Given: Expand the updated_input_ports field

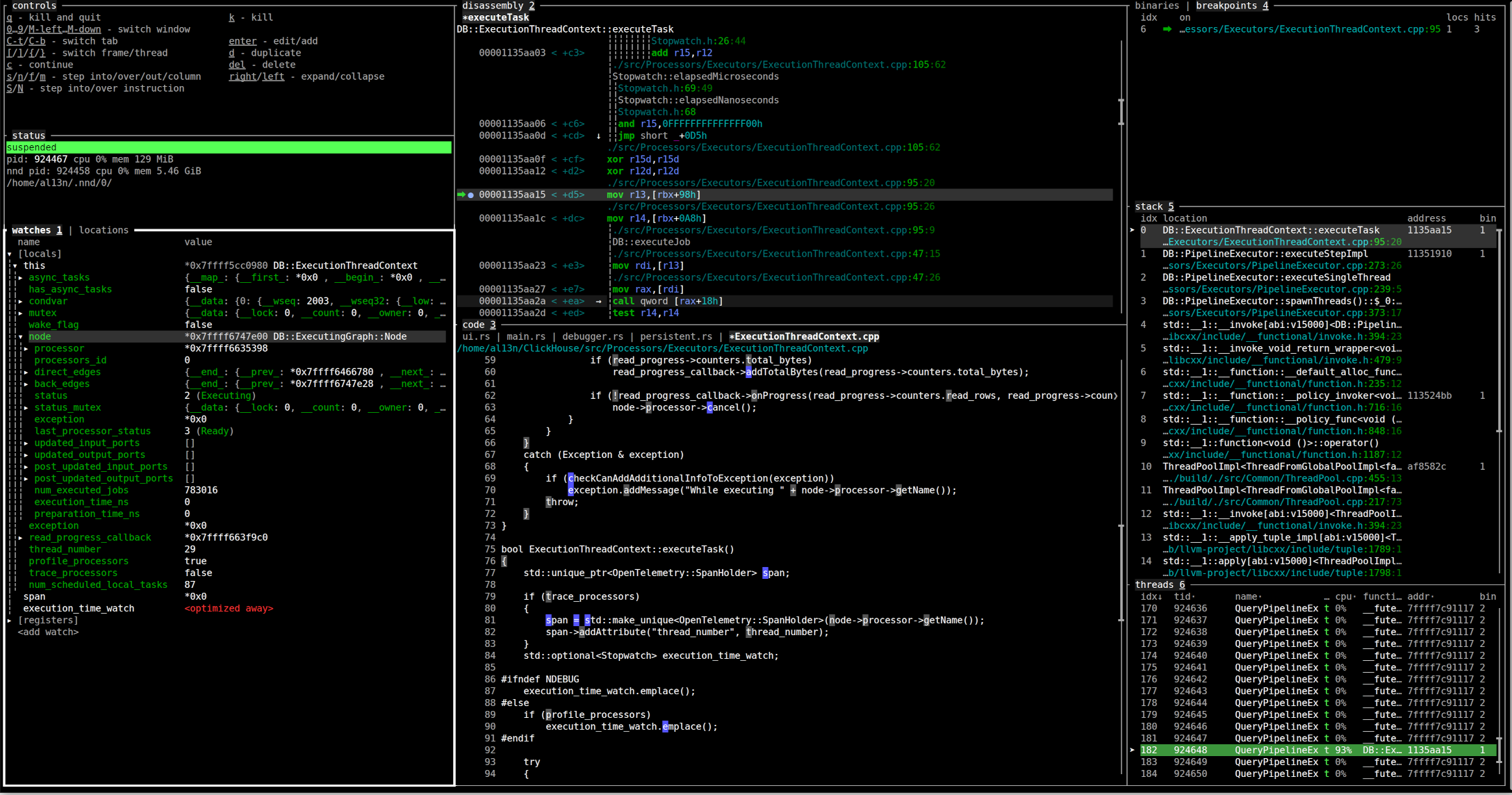Looking at the screenshot, I should 26,443.
